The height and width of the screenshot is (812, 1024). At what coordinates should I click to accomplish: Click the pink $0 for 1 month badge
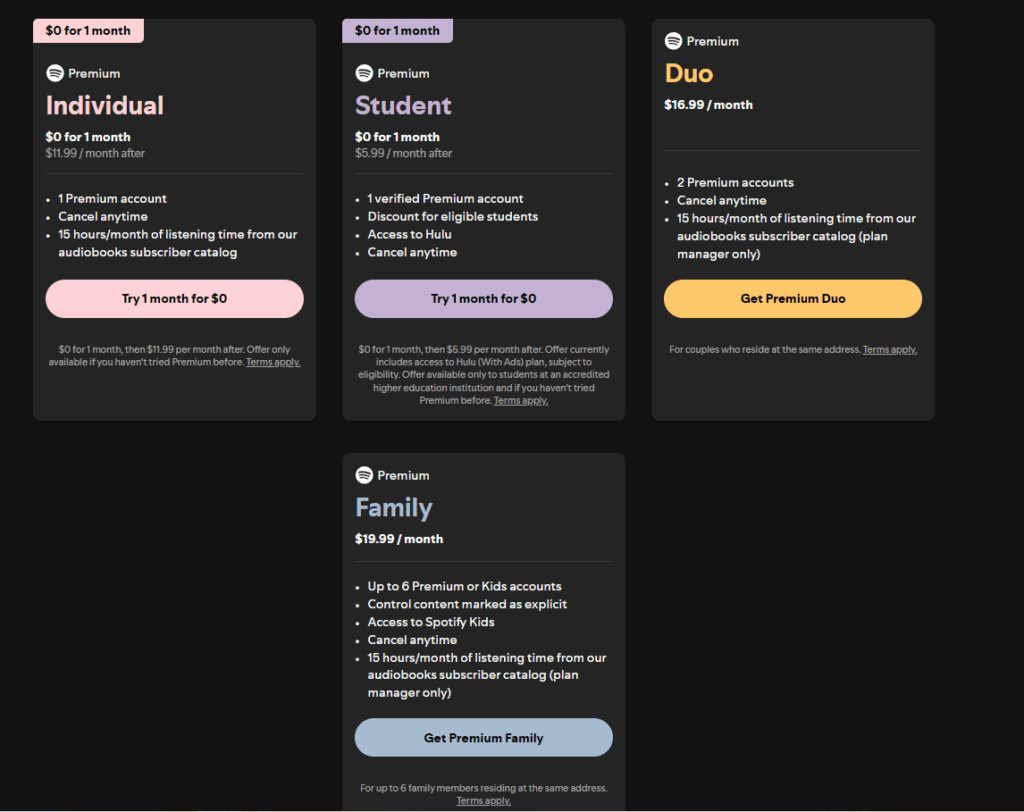[88, 31]
